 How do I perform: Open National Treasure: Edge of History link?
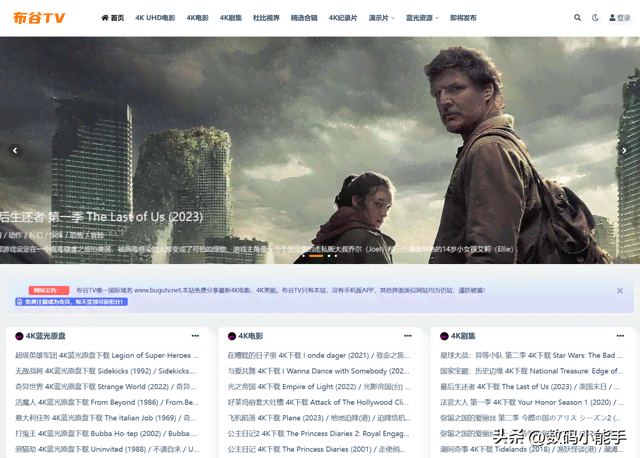point(531,371)
